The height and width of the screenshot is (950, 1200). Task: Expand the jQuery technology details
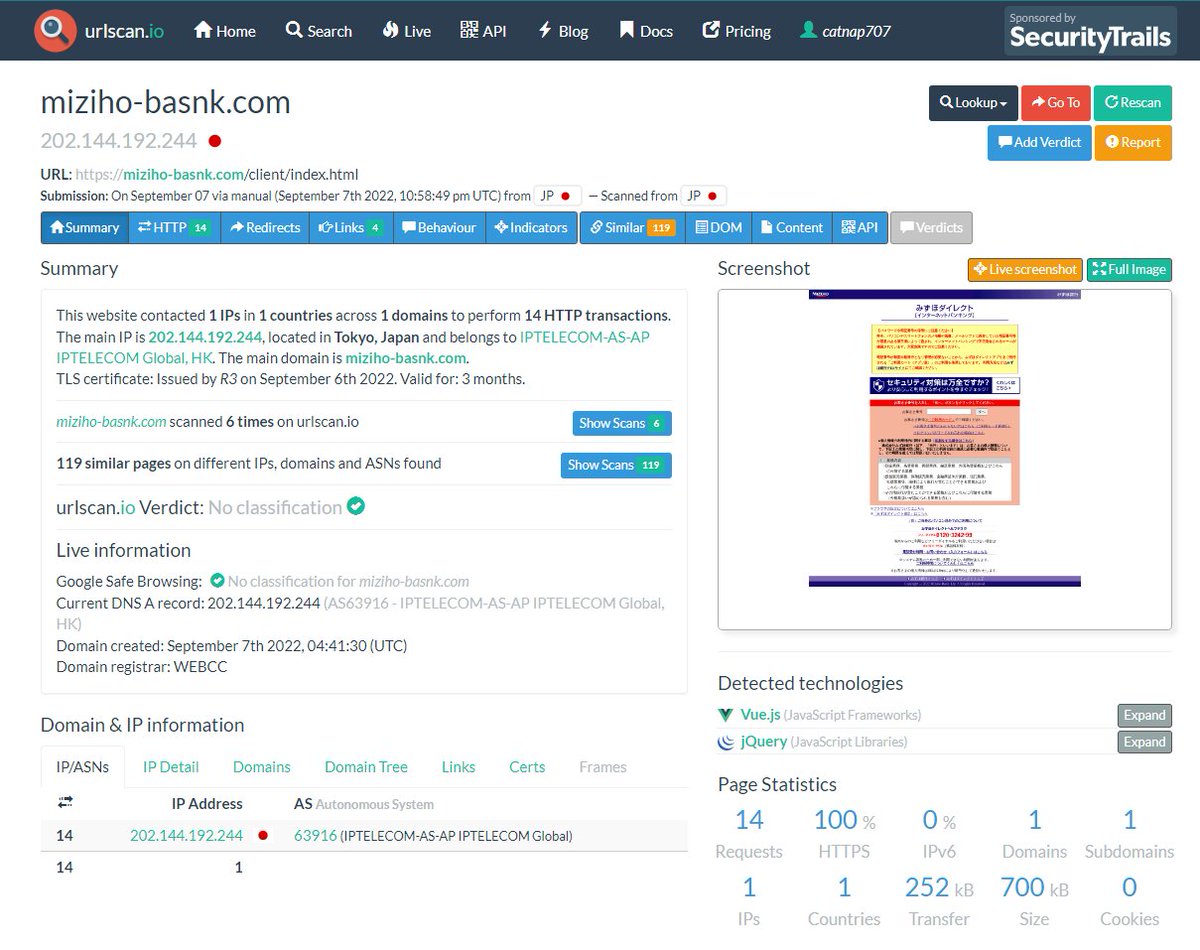[x=1144, y=742]
